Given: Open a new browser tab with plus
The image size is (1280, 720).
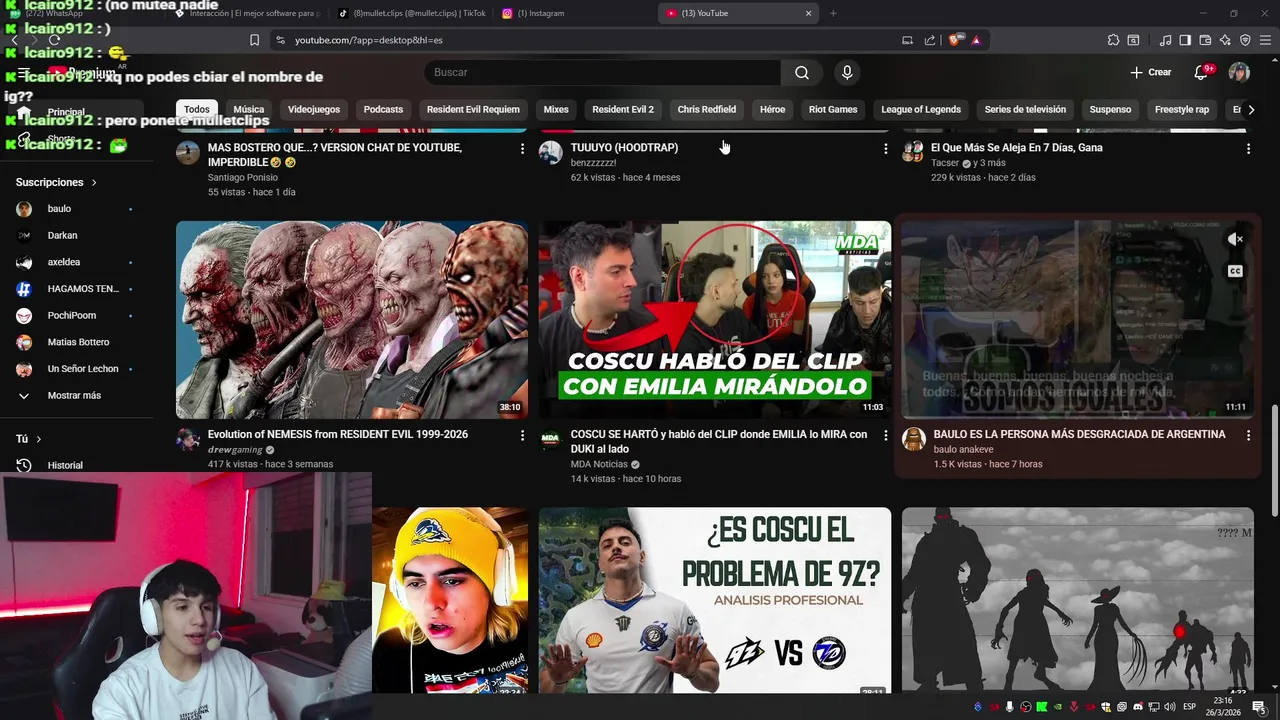Looking at the screenshot, I should point(833,13).
